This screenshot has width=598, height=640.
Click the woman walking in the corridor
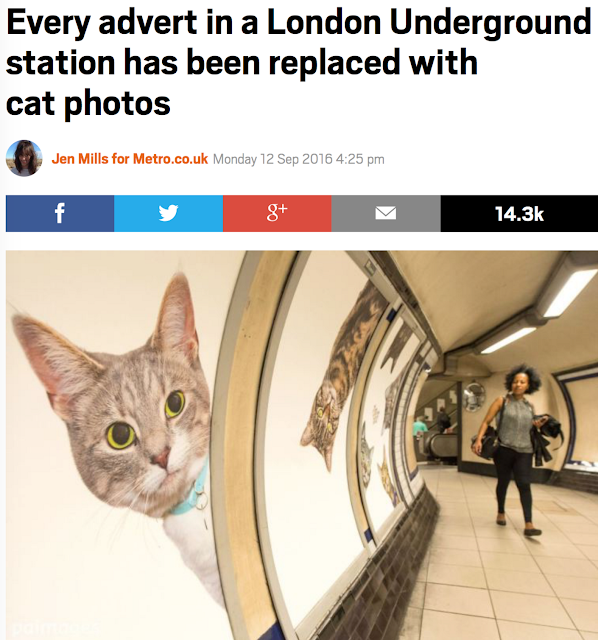click(518, 449)
